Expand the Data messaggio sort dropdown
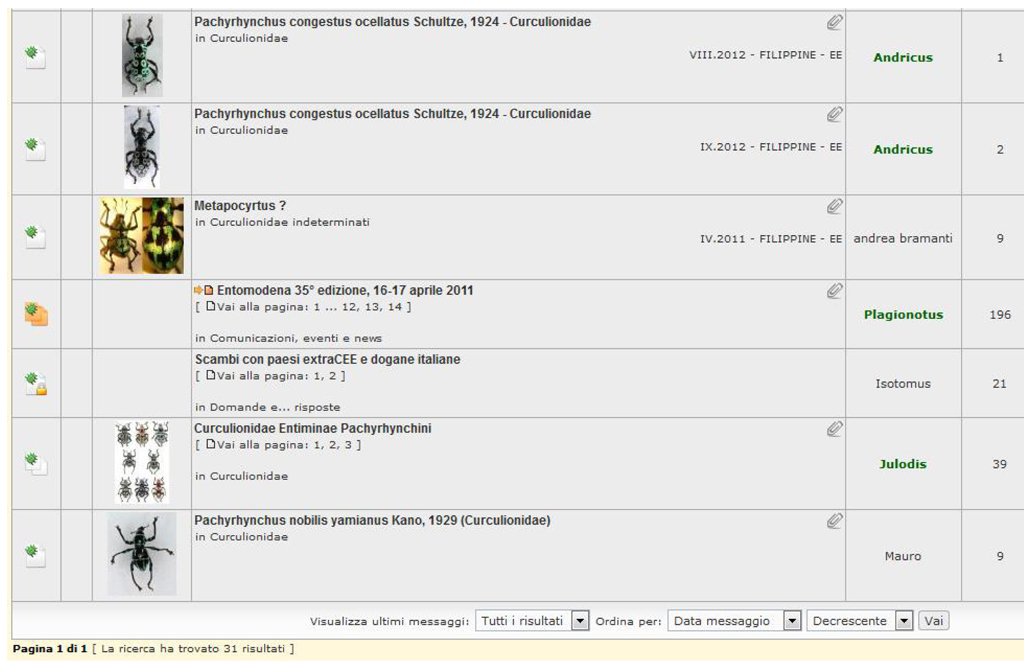Image resolution: width=1024 pixels, height=669 pixels. [x=734, y=621]
